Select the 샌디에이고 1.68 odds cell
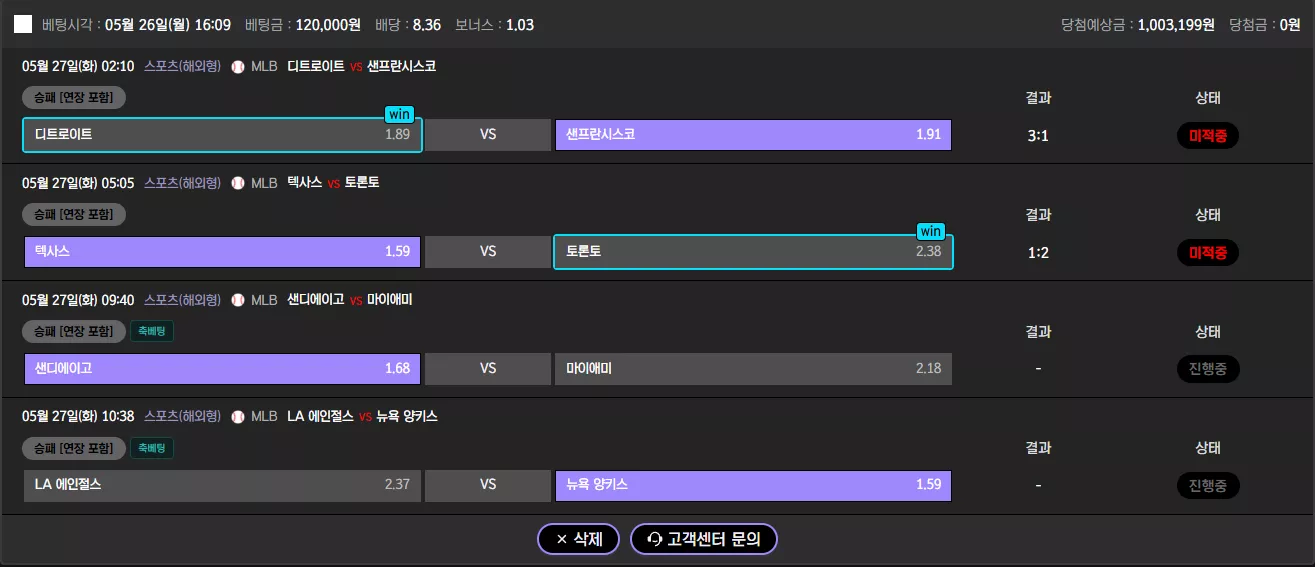This screenshot has height=567, width=1315. (x=223, y=368)
